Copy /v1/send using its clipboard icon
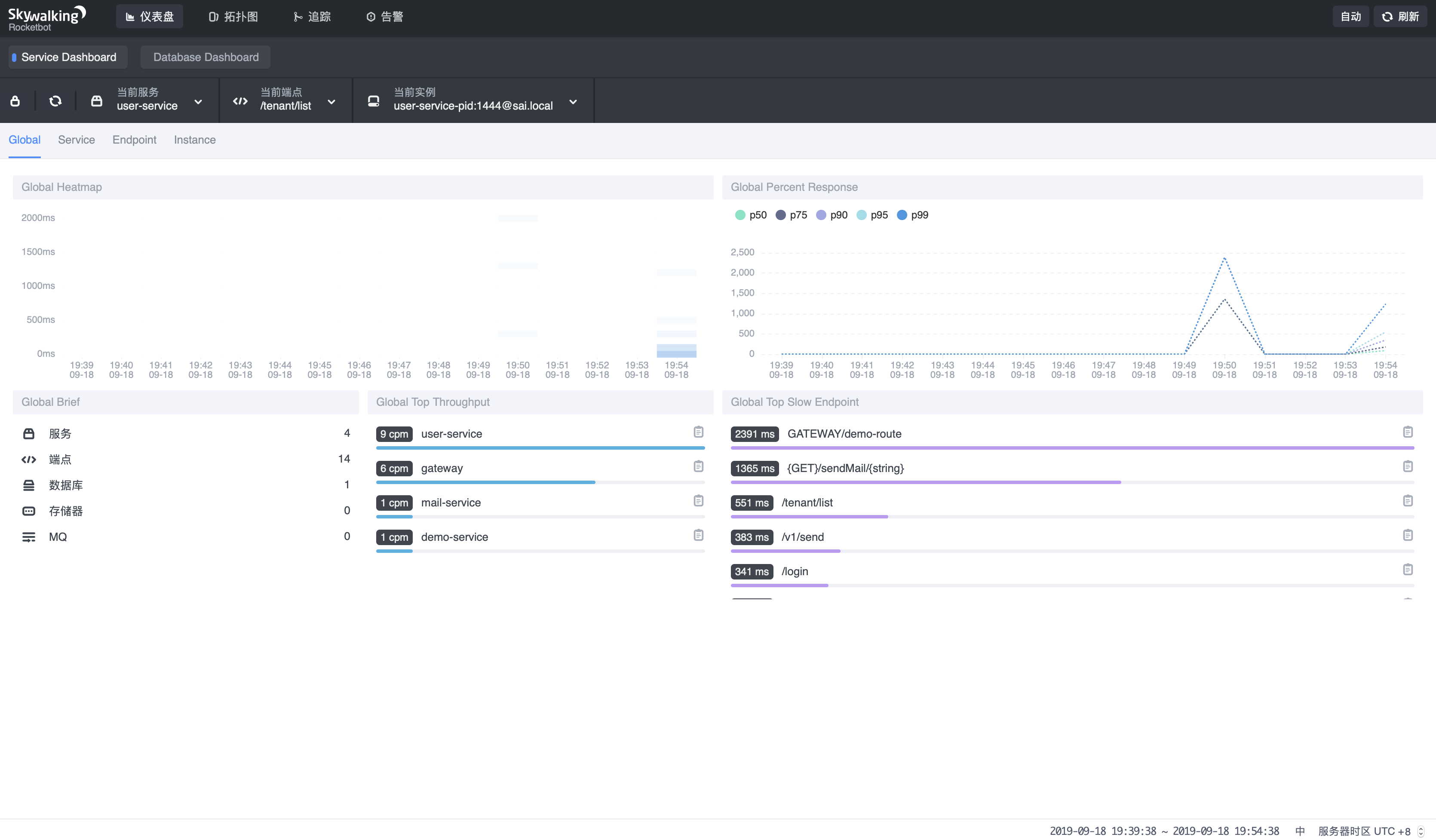 (1408, 535)
